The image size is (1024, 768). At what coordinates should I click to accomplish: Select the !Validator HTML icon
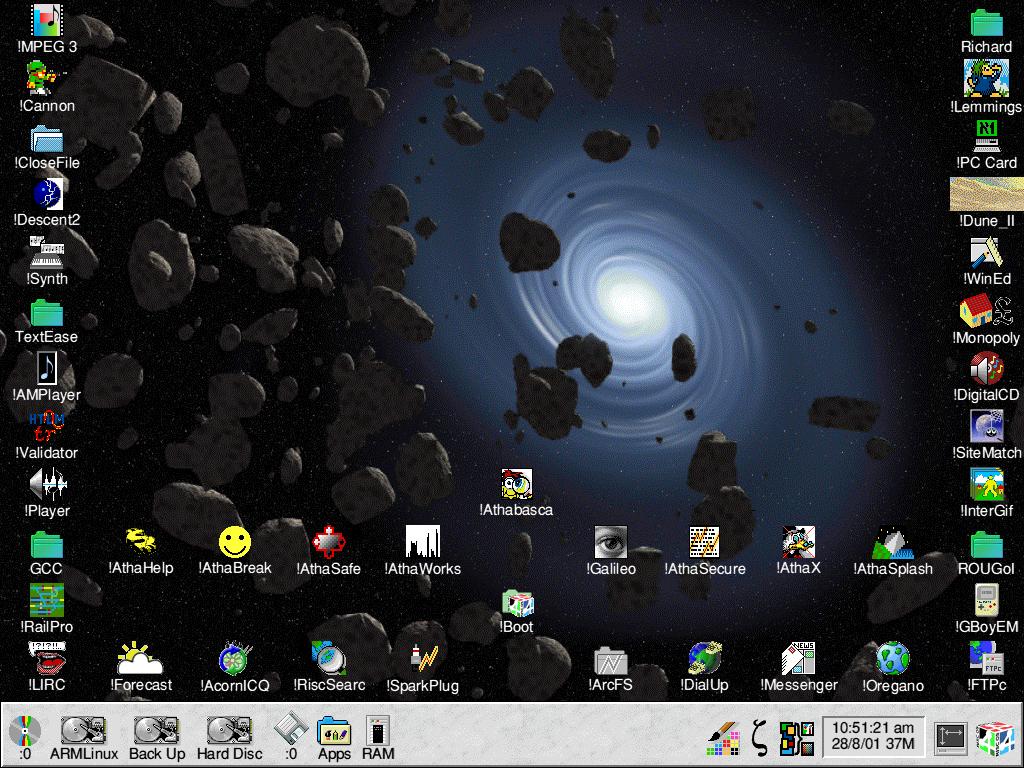(46, 426)
